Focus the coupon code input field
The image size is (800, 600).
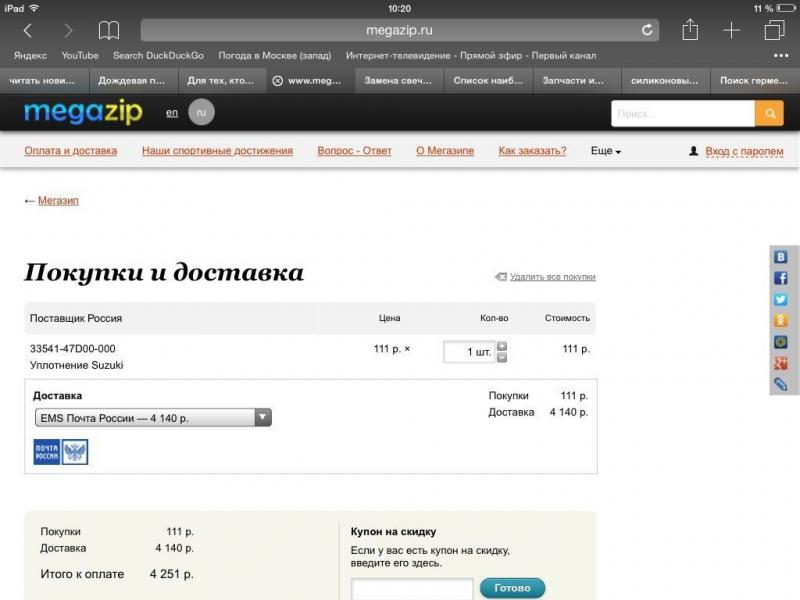click(x=412, y=589)
